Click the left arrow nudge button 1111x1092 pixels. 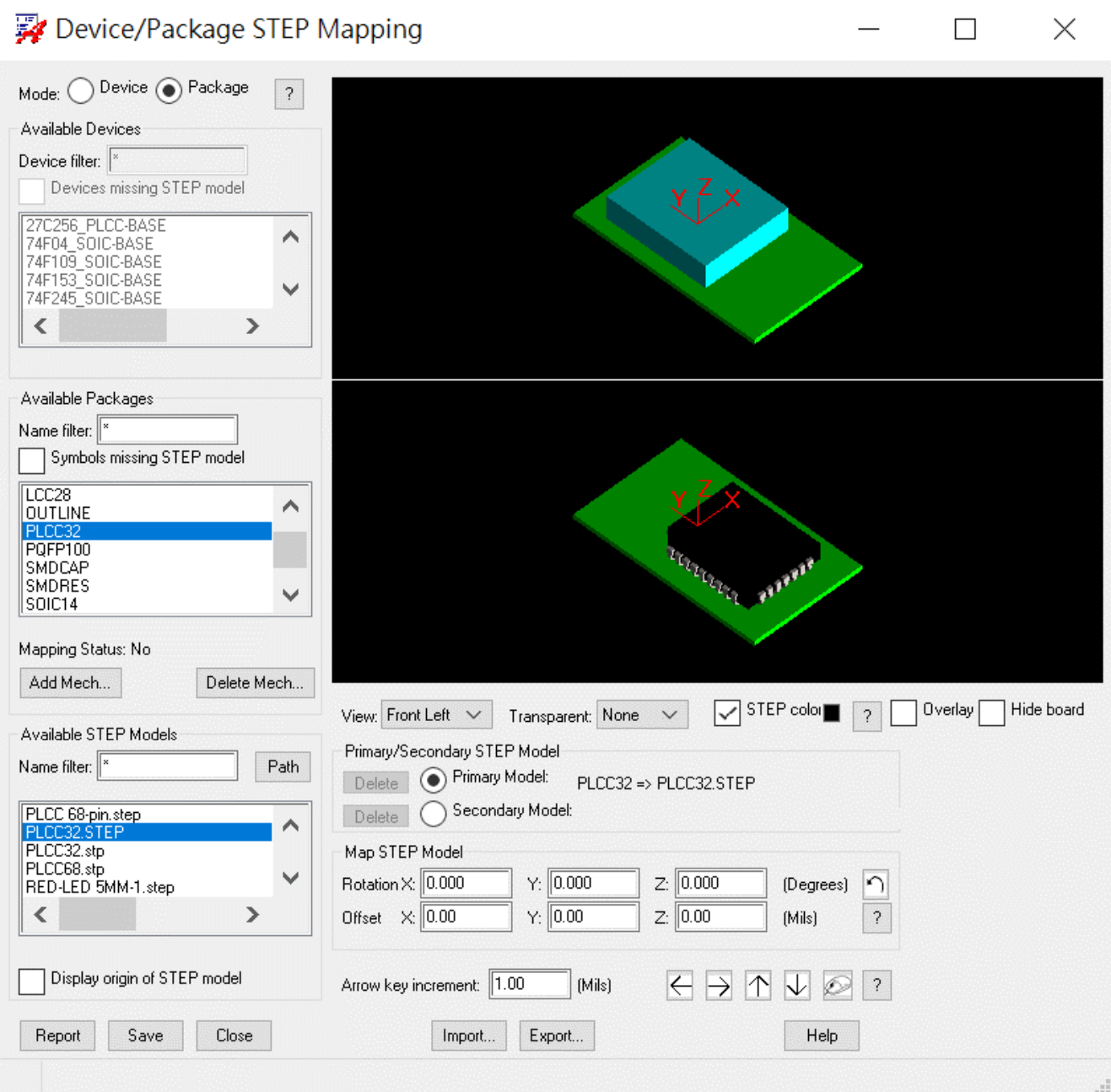[x=680, y=985]
